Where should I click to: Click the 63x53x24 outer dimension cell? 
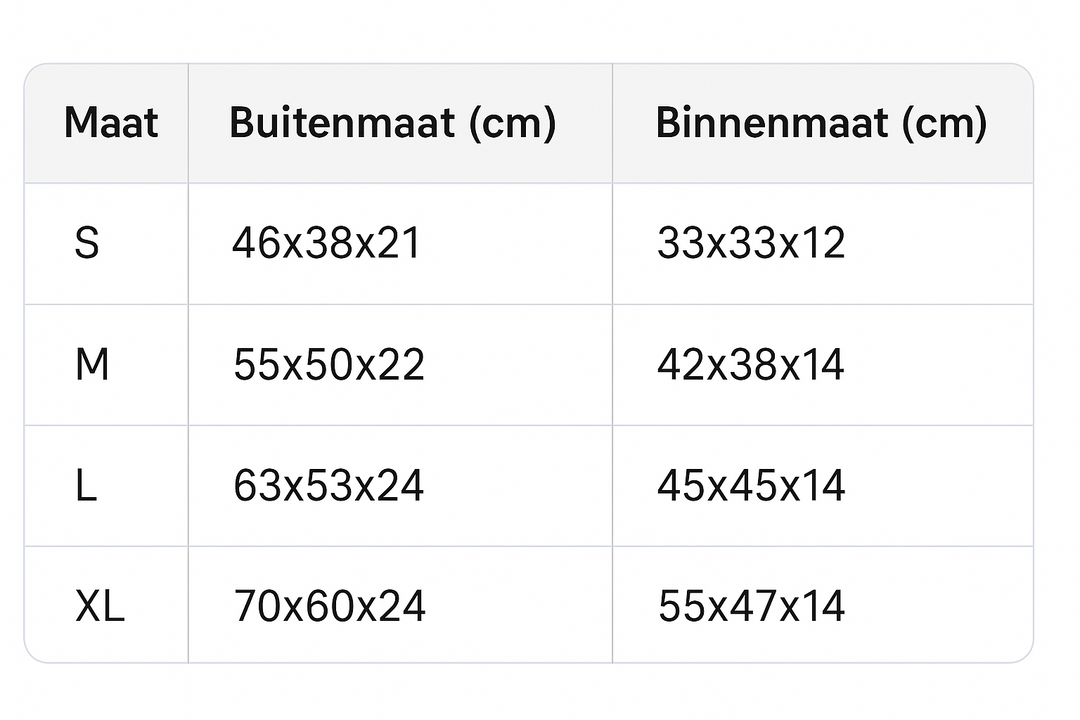pyautogui.click(x=329, y=486)
